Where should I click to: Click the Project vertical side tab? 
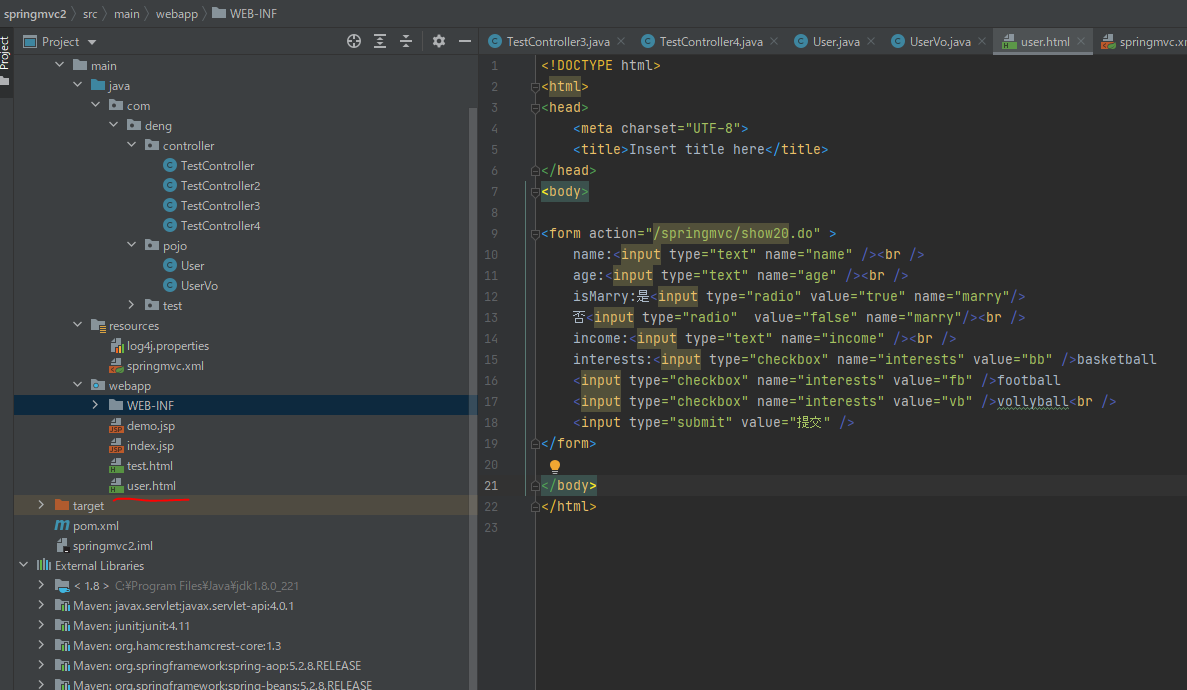5,61
